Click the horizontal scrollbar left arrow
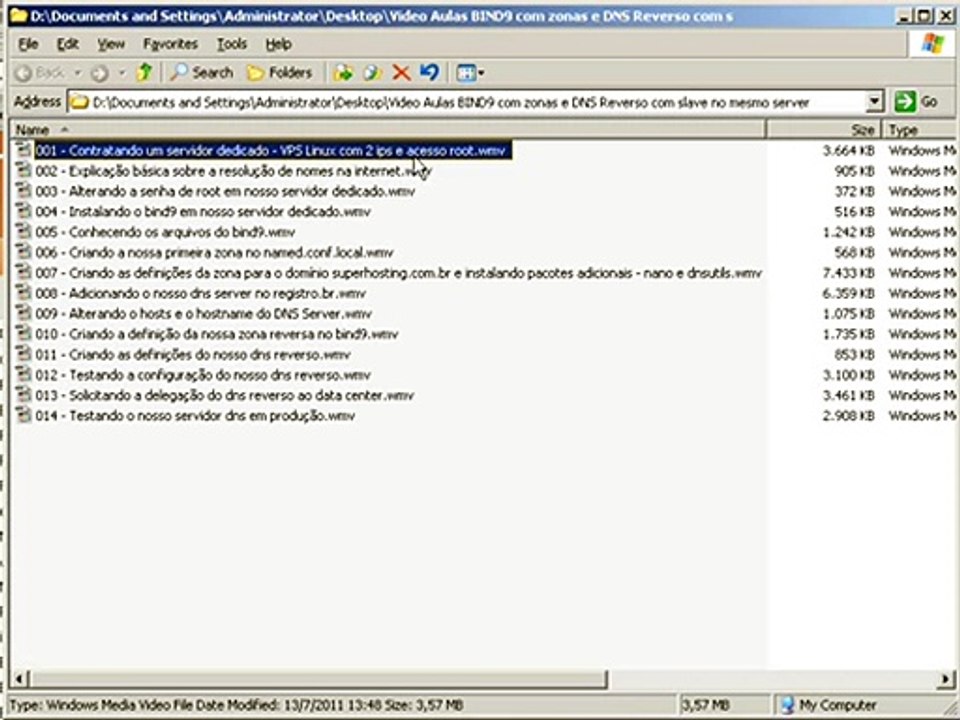The height and width of the screenshot is (720, 960). [x=19, y=678]
